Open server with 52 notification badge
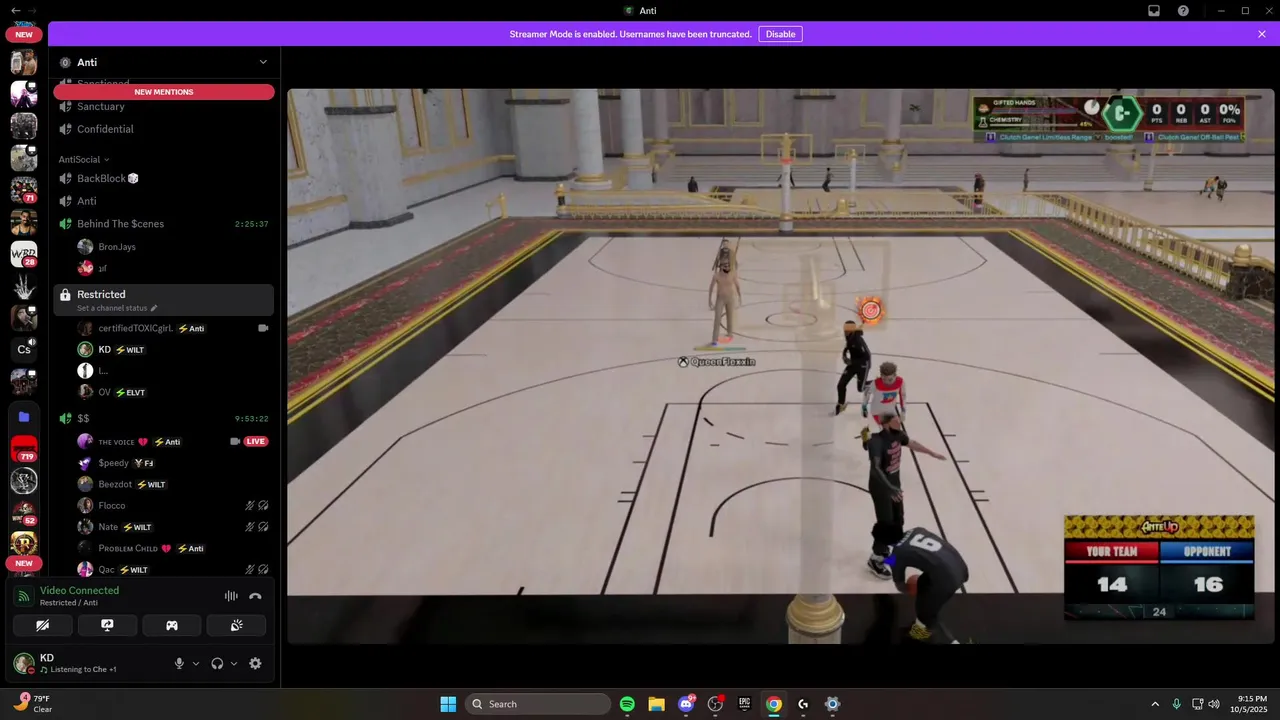 coord(24,512)
